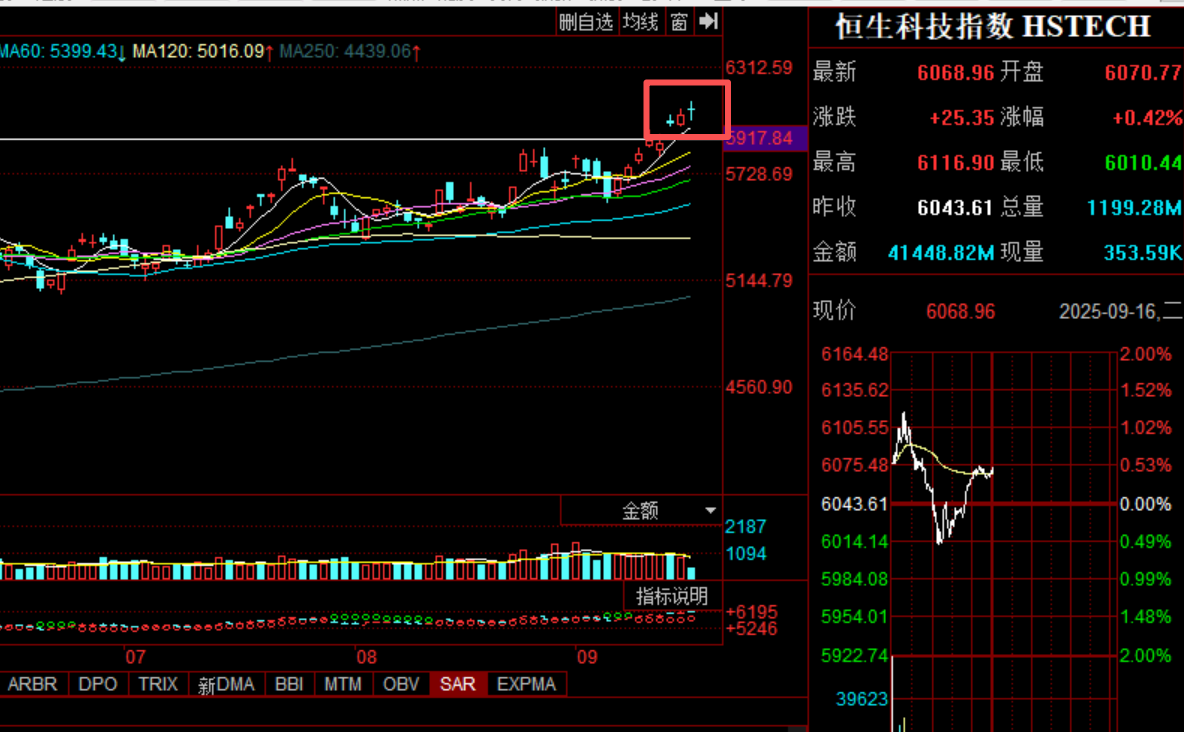Click the 最高 value 6116.90
Viewport: 1184px width, 732px height.
coord(955,162)
